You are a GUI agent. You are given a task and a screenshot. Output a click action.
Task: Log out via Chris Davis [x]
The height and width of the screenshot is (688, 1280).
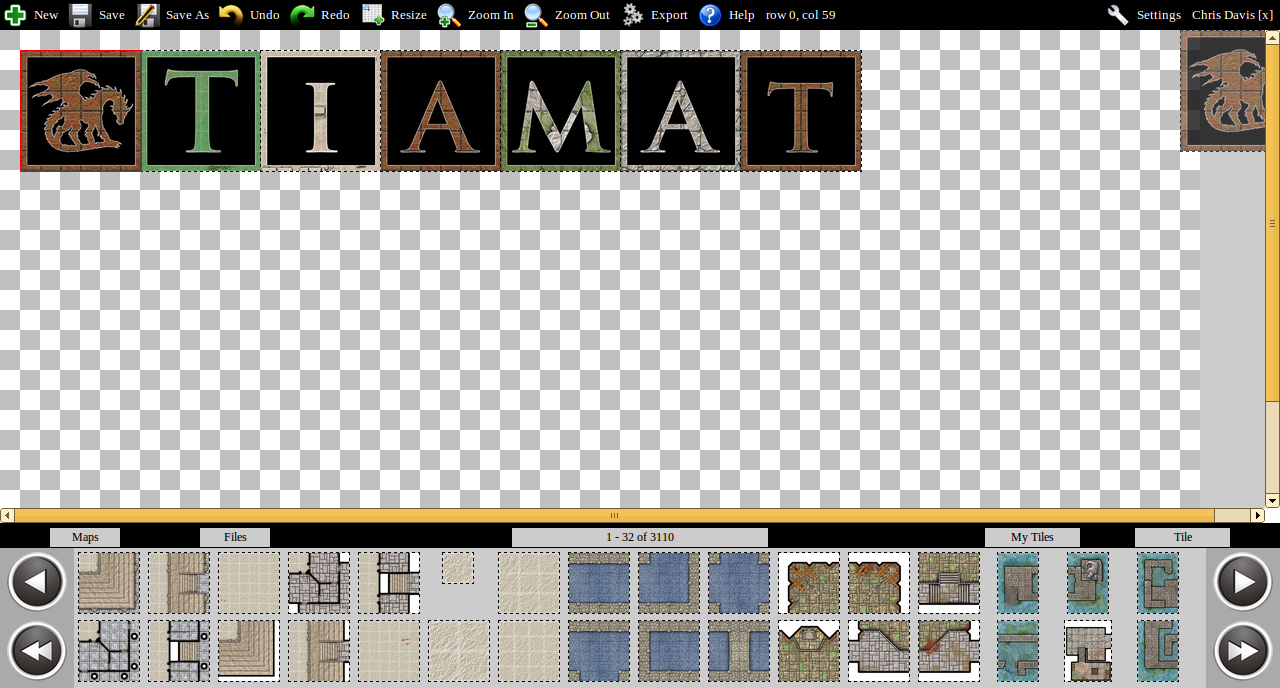(1232, 15)
